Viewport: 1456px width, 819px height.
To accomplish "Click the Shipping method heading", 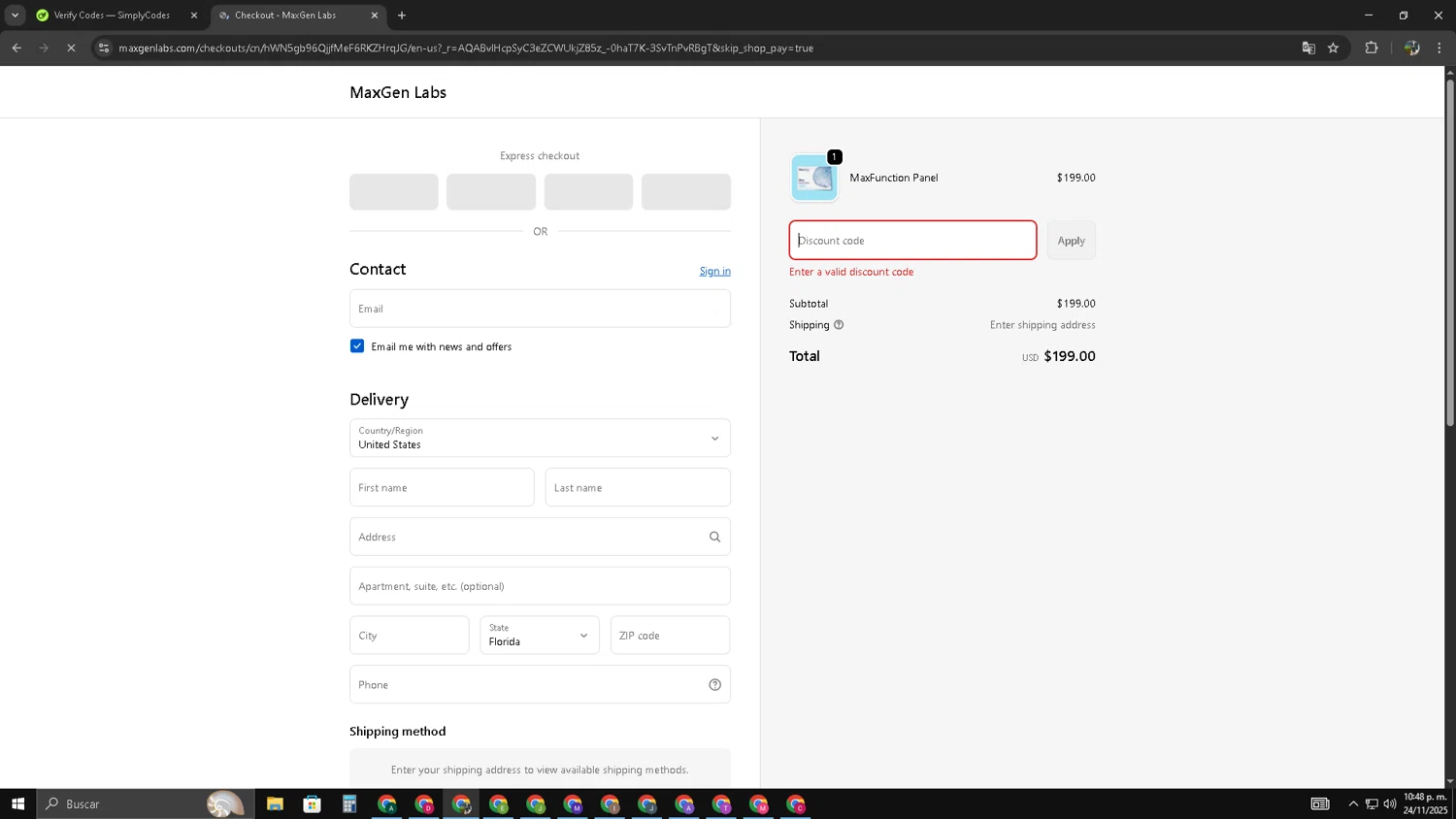I will 398,732.
